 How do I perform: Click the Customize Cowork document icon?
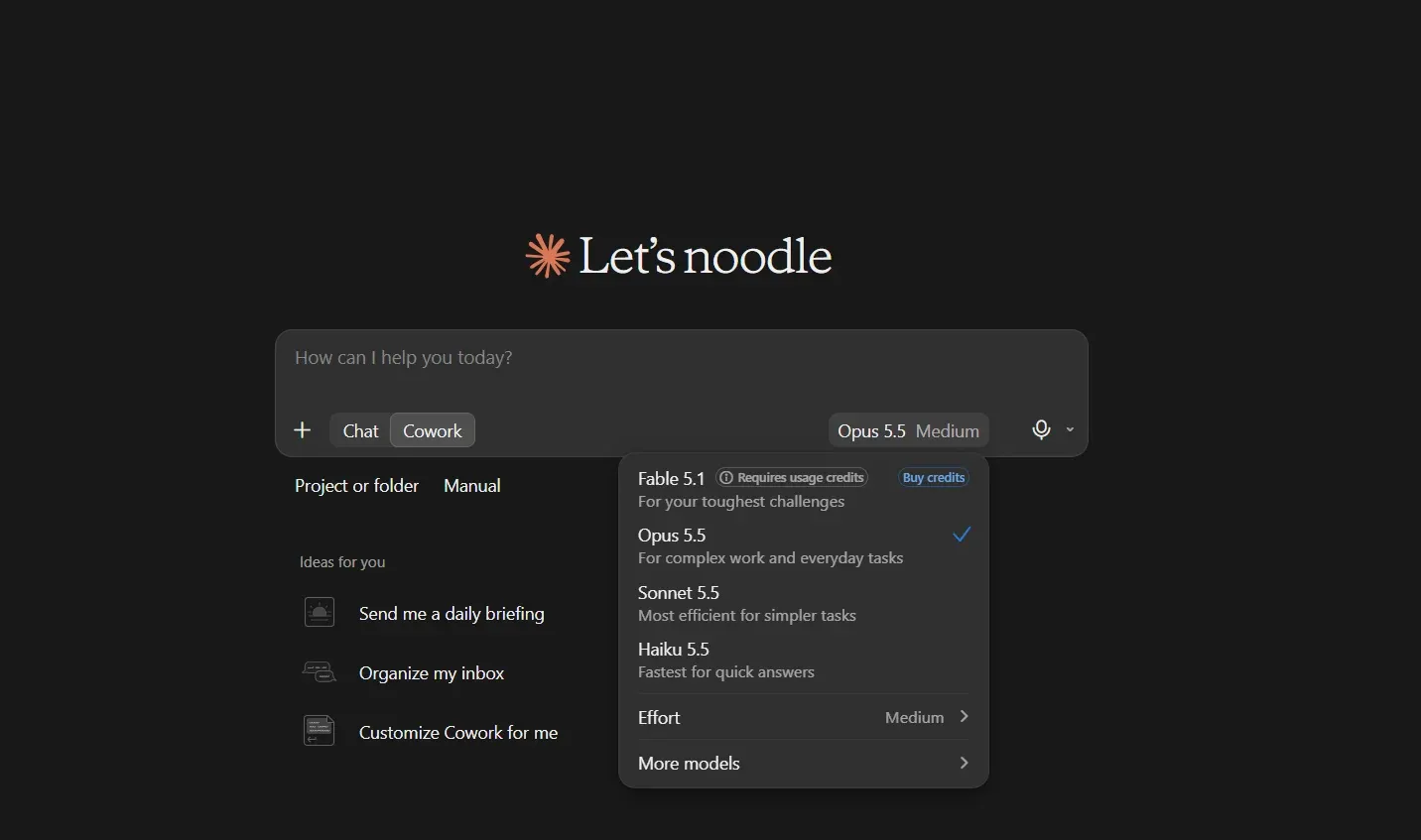click(320, 732)
